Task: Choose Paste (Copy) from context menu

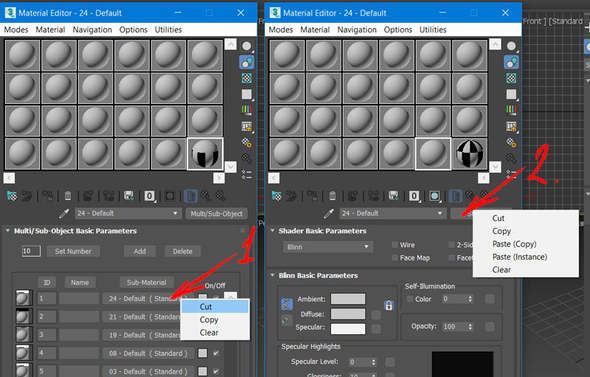Action: coord(526,244)
